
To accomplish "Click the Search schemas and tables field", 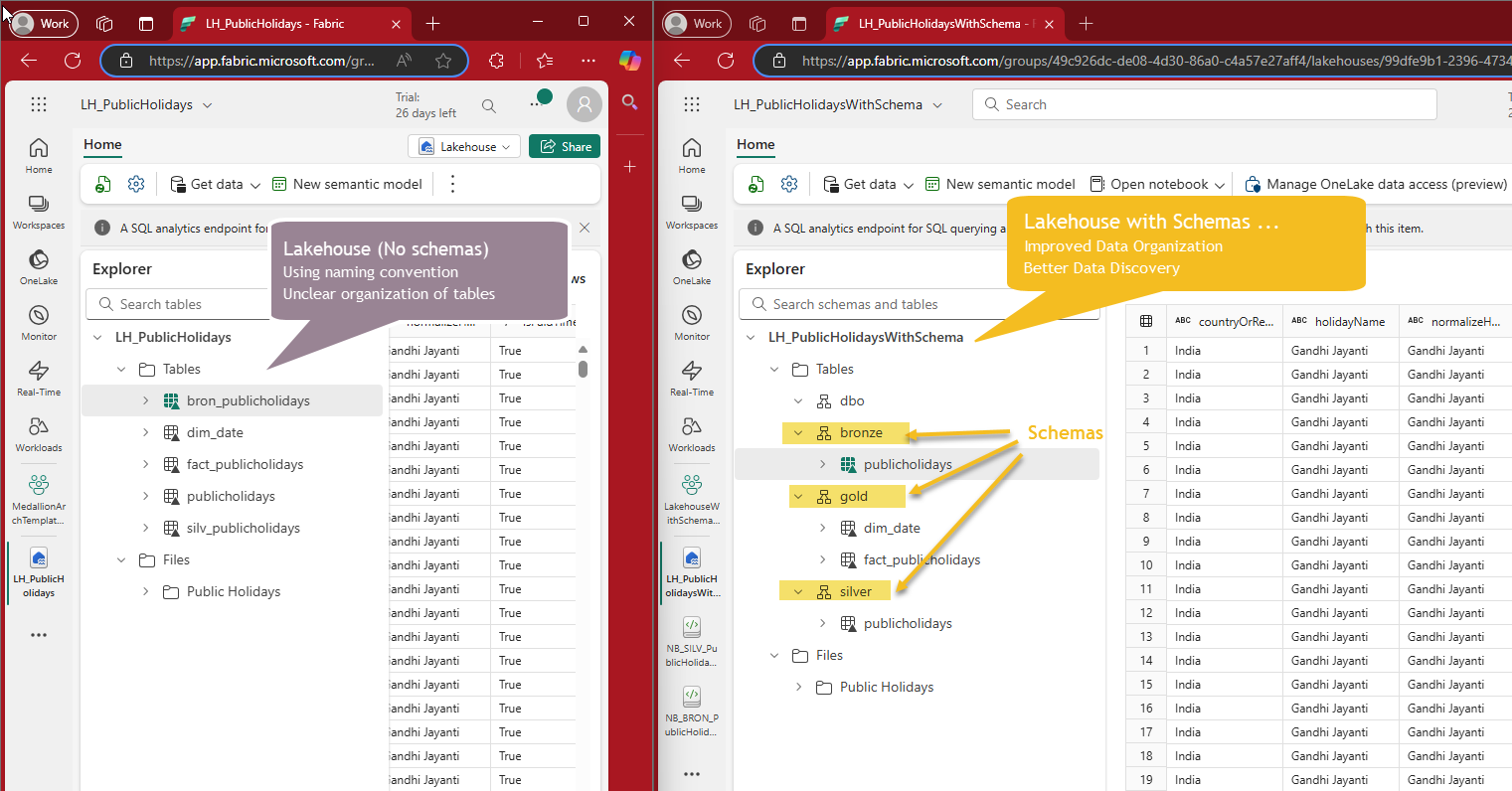I will tap(919, 304).
